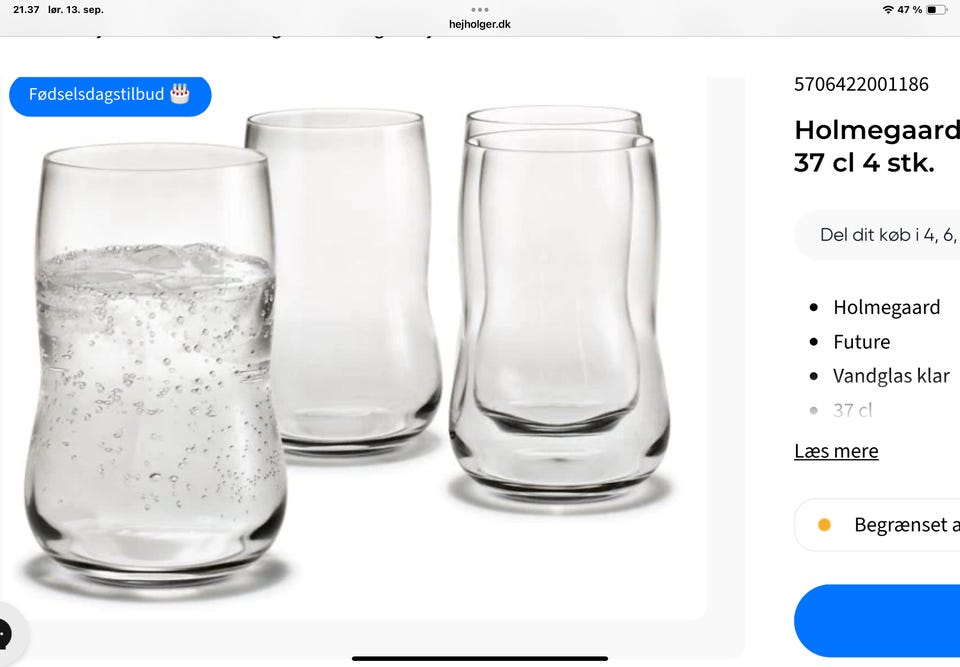Tap the Del dit køb installment option
960x667 pixels.
click(x=877, y=235)
